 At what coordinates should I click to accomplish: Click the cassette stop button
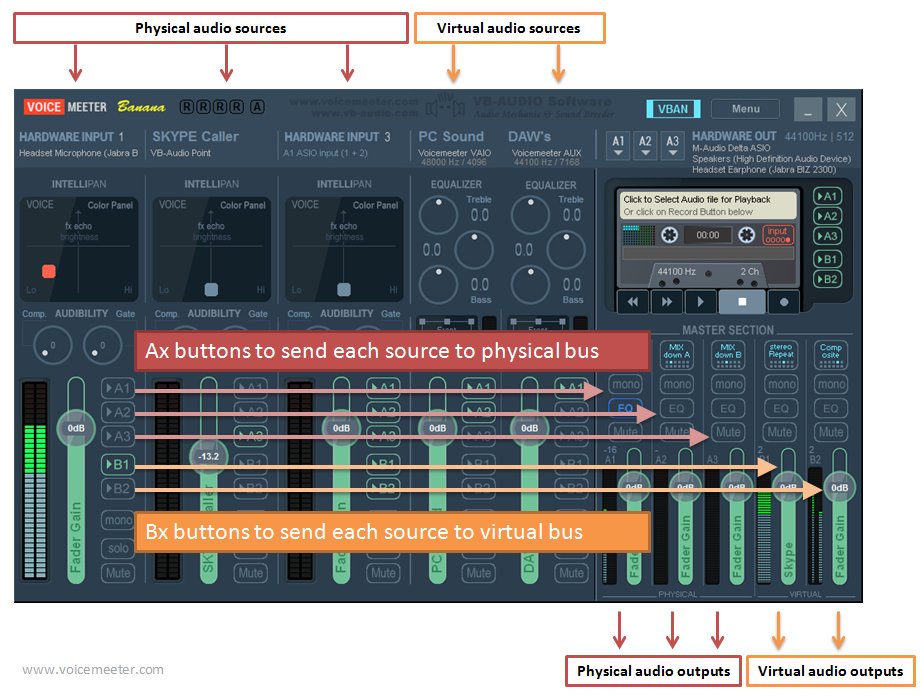pos(742,302)
